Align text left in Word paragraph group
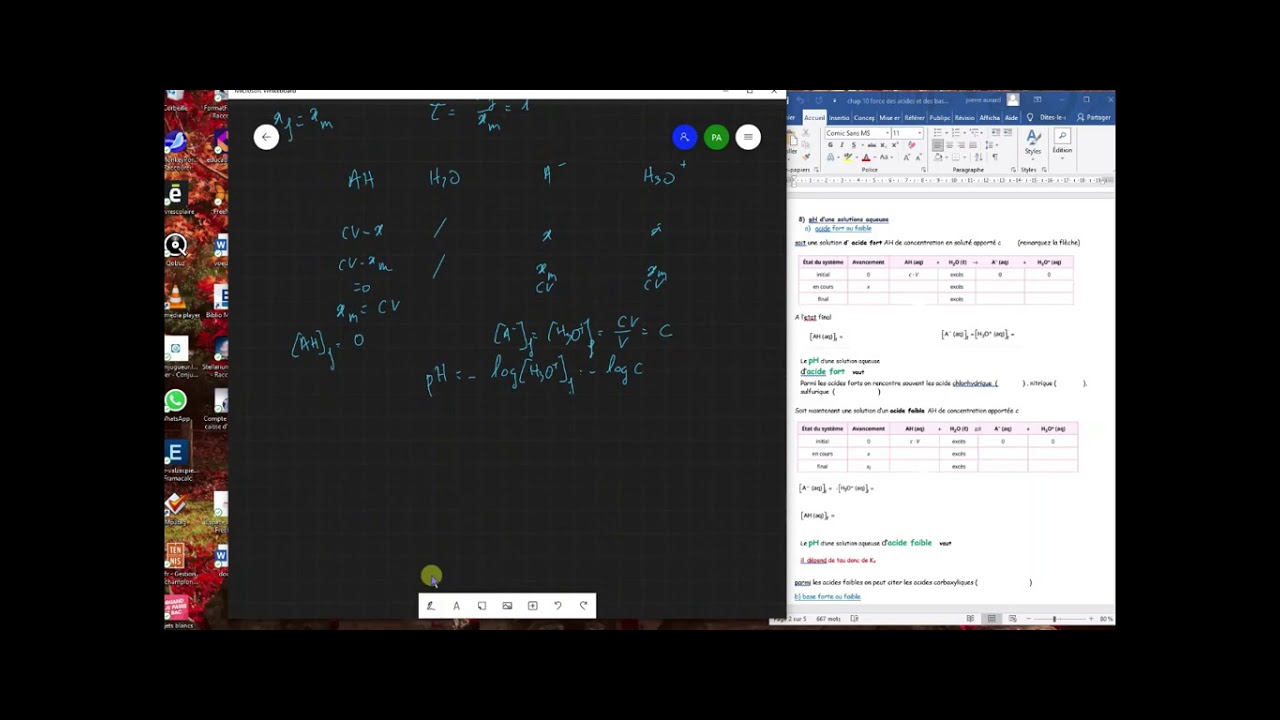Viewport: 1280px width, 720px height. [x=937, y=145]
